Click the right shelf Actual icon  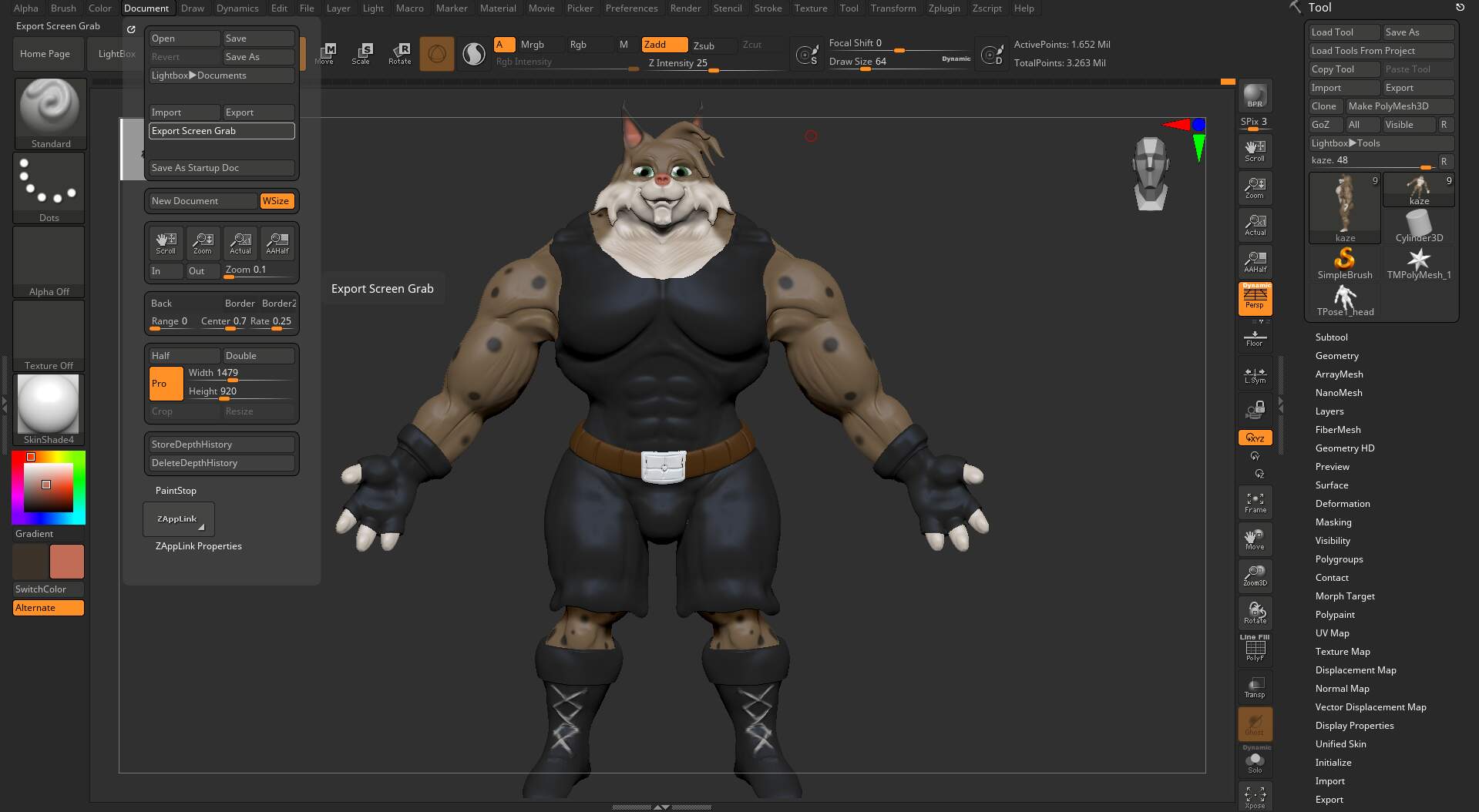[1255, 224]
